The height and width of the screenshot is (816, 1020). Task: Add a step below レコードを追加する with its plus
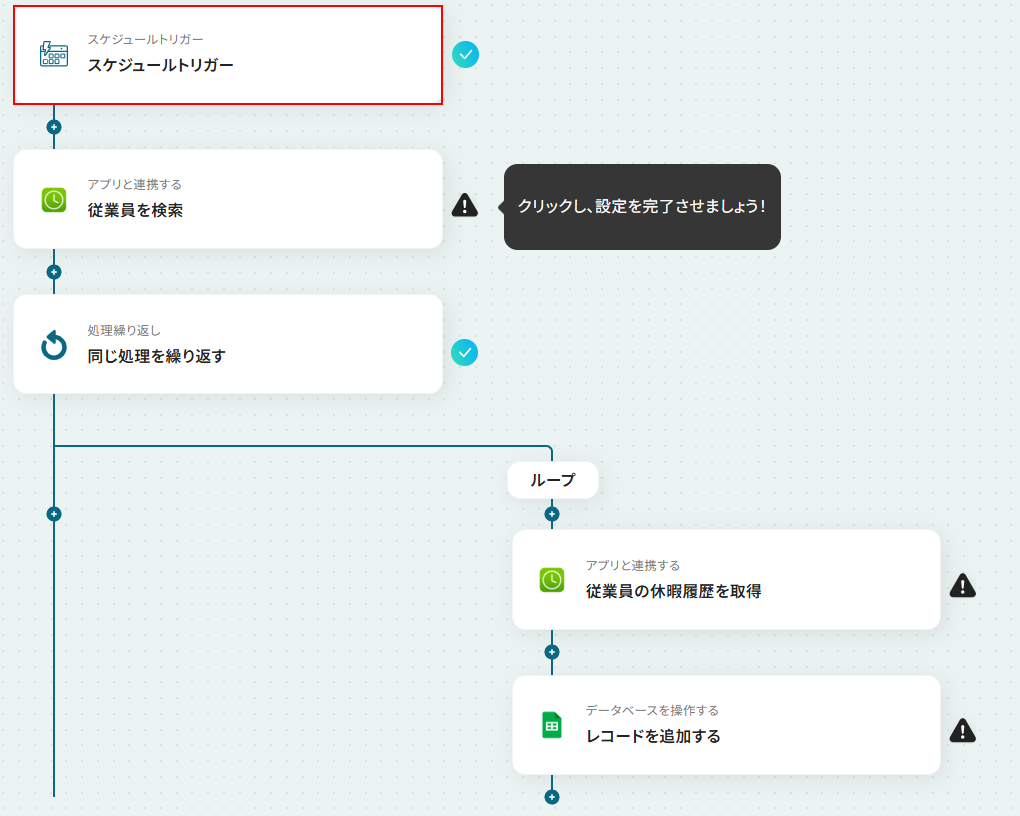click(x=552, y=797)
